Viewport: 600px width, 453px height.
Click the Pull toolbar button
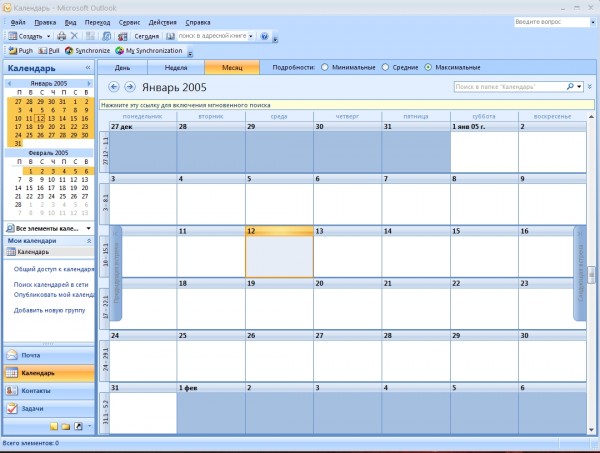(x=49, y=51)
